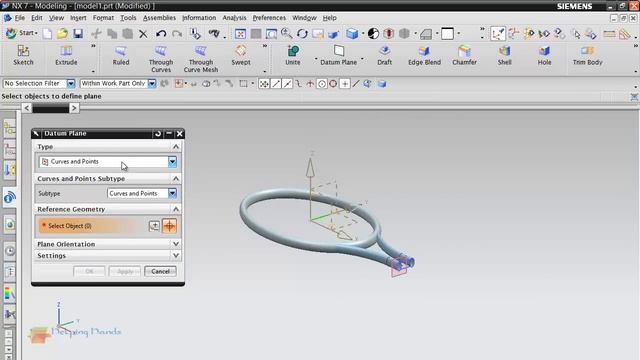Click the Cancel button in Datum Plane dialog
The height and width of the screenshot is (360, 640).
(160, 271)
